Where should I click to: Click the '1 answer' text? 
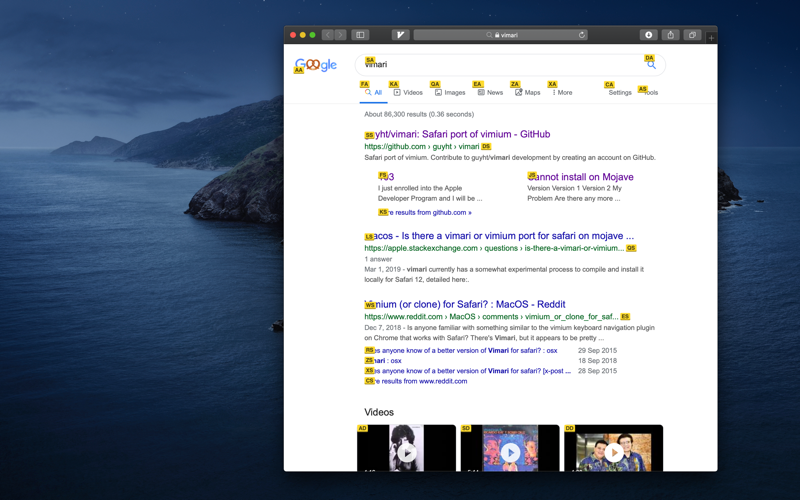[x=378, y=259]
